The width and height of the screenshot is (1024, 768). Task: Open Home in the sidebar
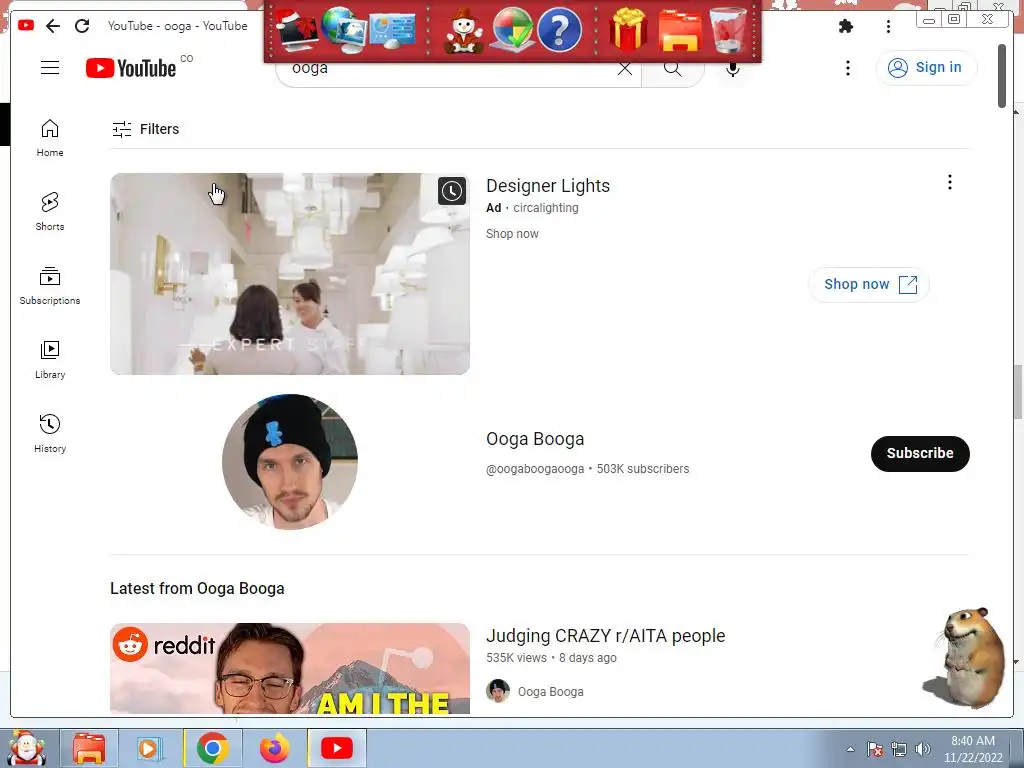(50, 137)
